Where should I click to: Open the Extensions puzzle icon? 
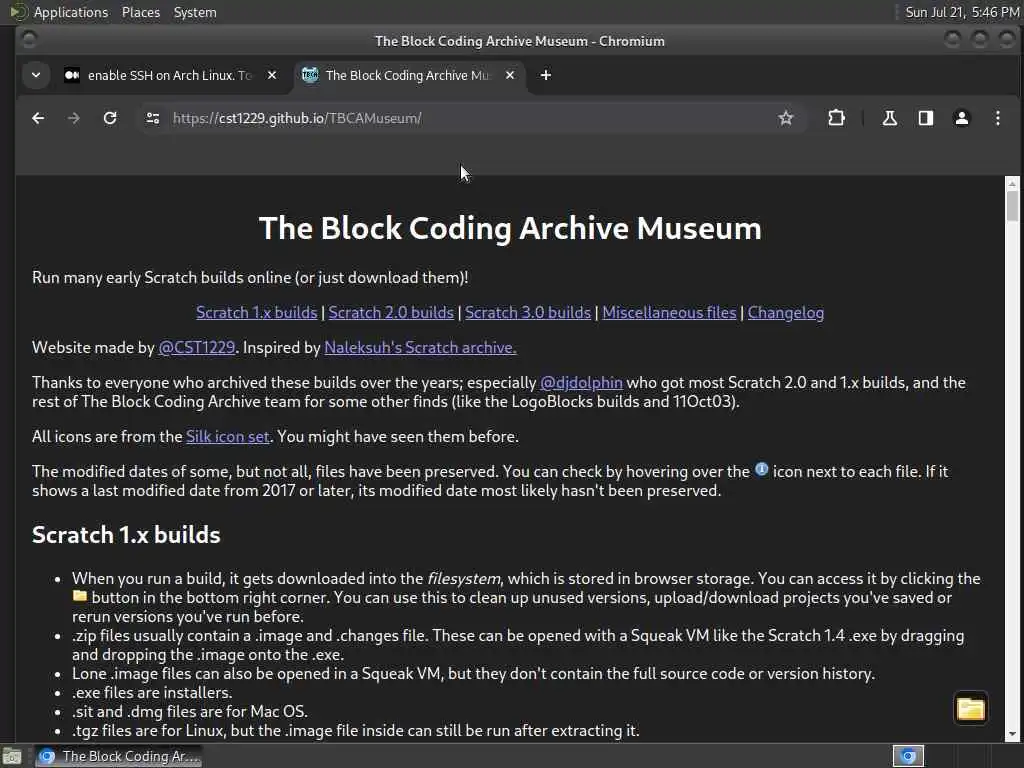click(x=836, y=118)
